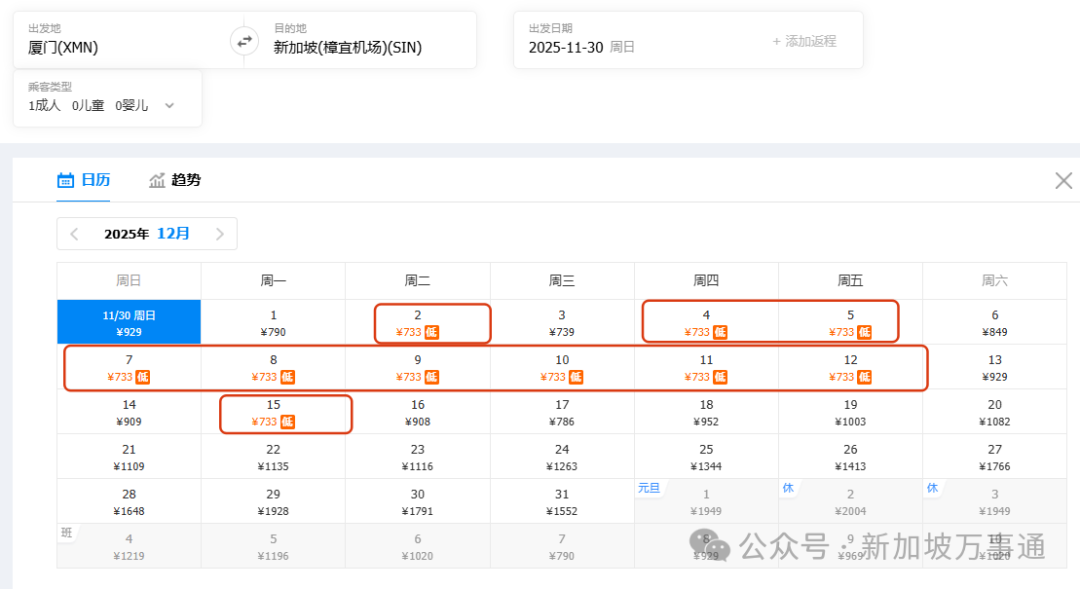Viewport: 1080px width, 589px height.
Task: Open the 2025年12月 month selector
Action: [x=146, y=233]
